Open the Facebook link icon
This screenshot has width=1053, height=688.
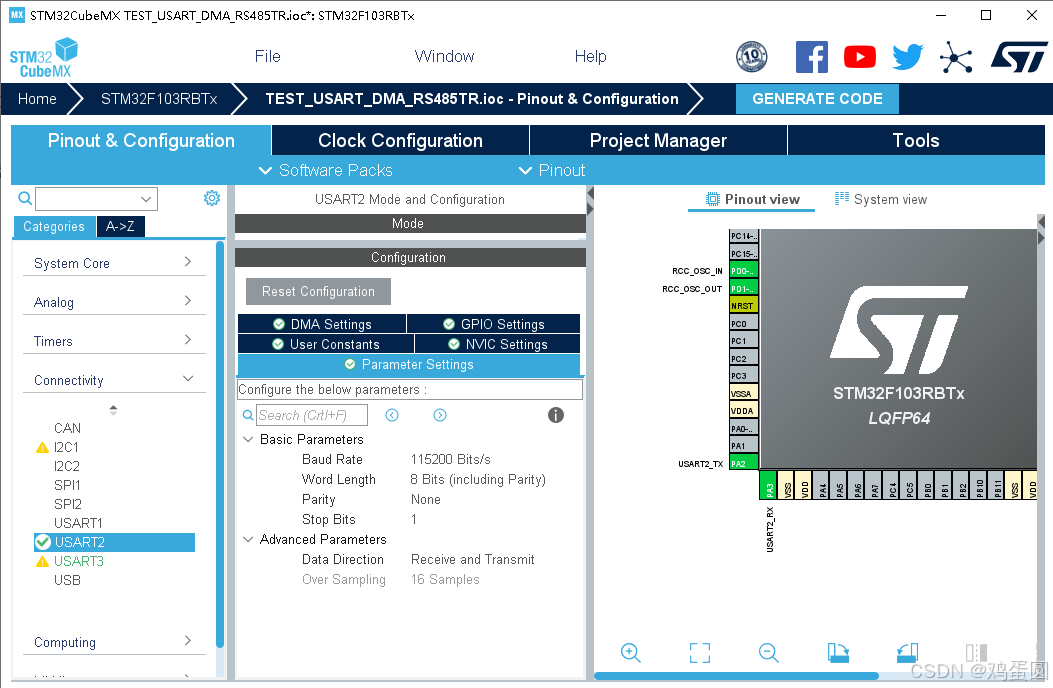point(811,57)
